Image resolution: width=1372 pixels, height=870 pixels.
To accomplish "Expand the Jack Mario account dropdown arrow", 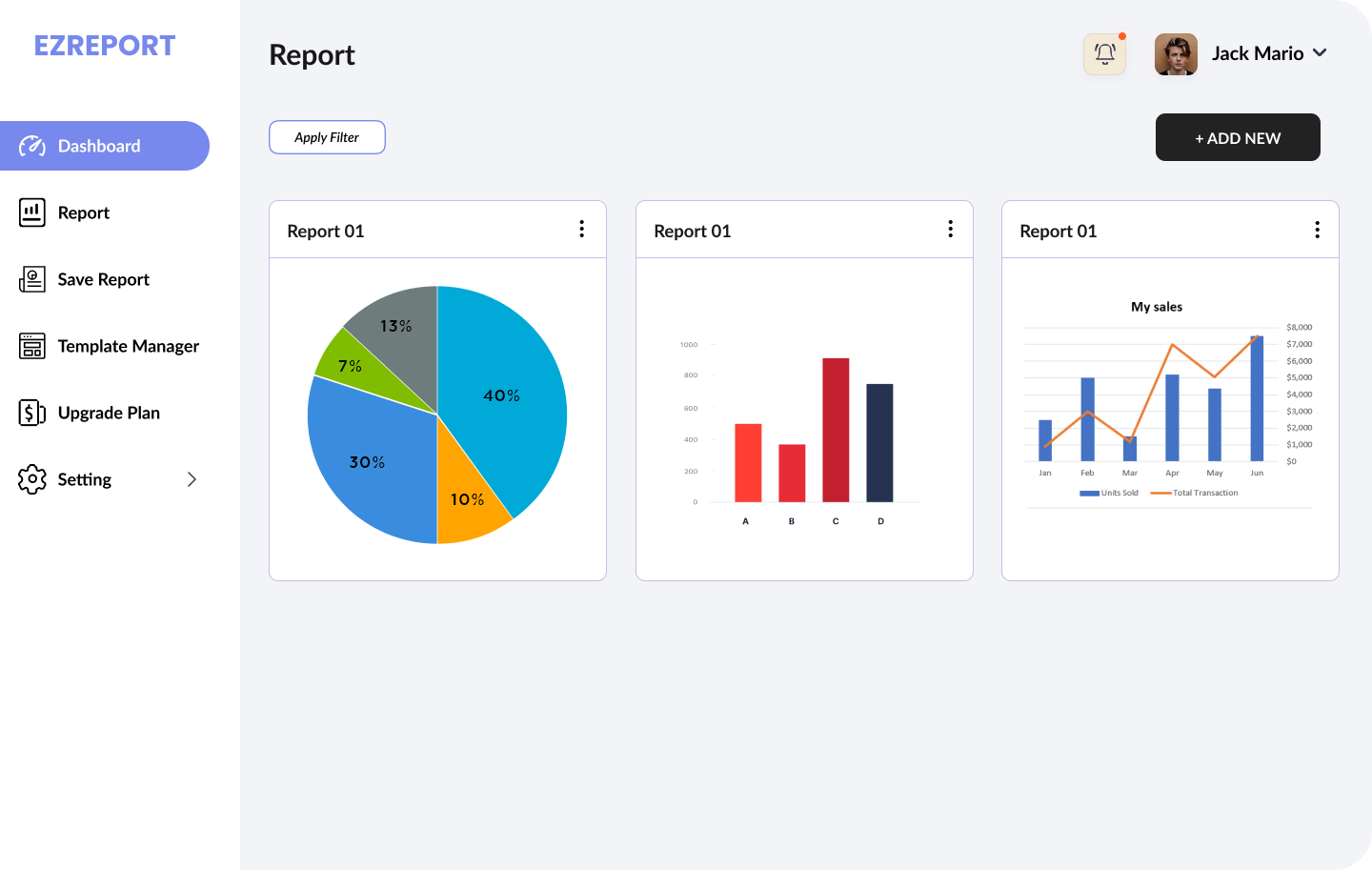I will pos(1320,53).
